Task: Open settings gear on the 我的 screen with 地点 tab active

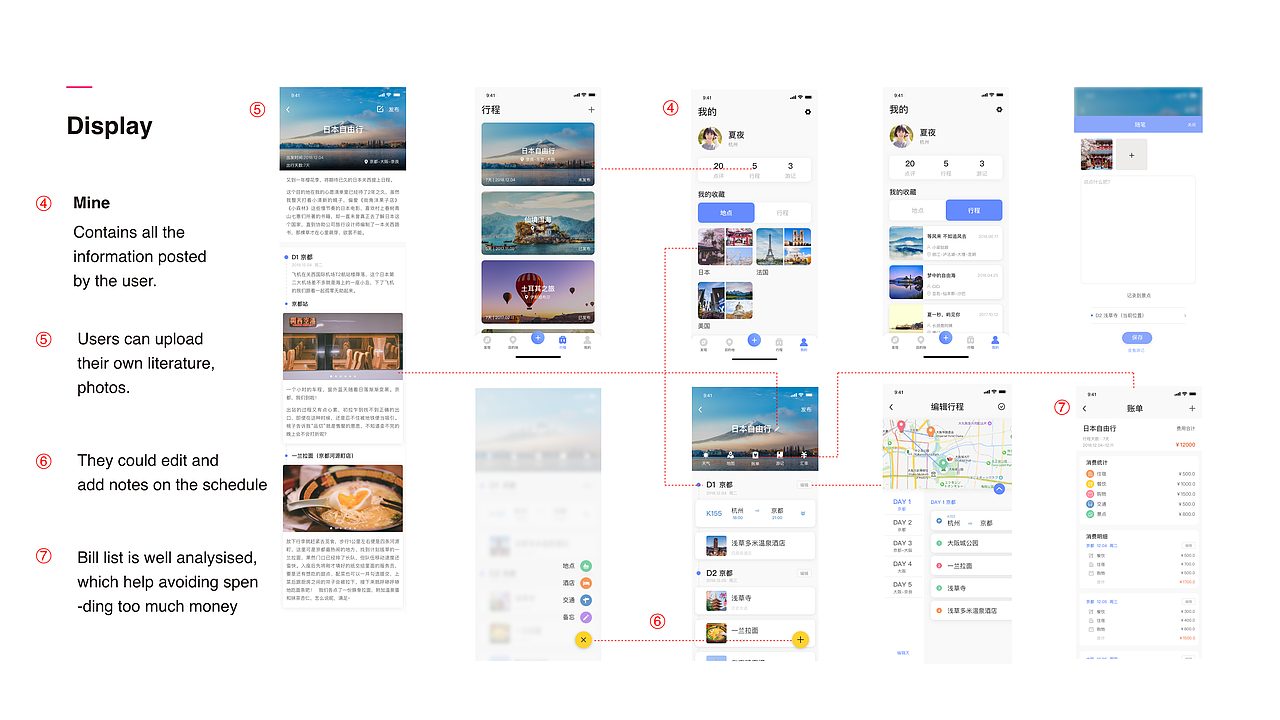Action: [x=807, y=112]
